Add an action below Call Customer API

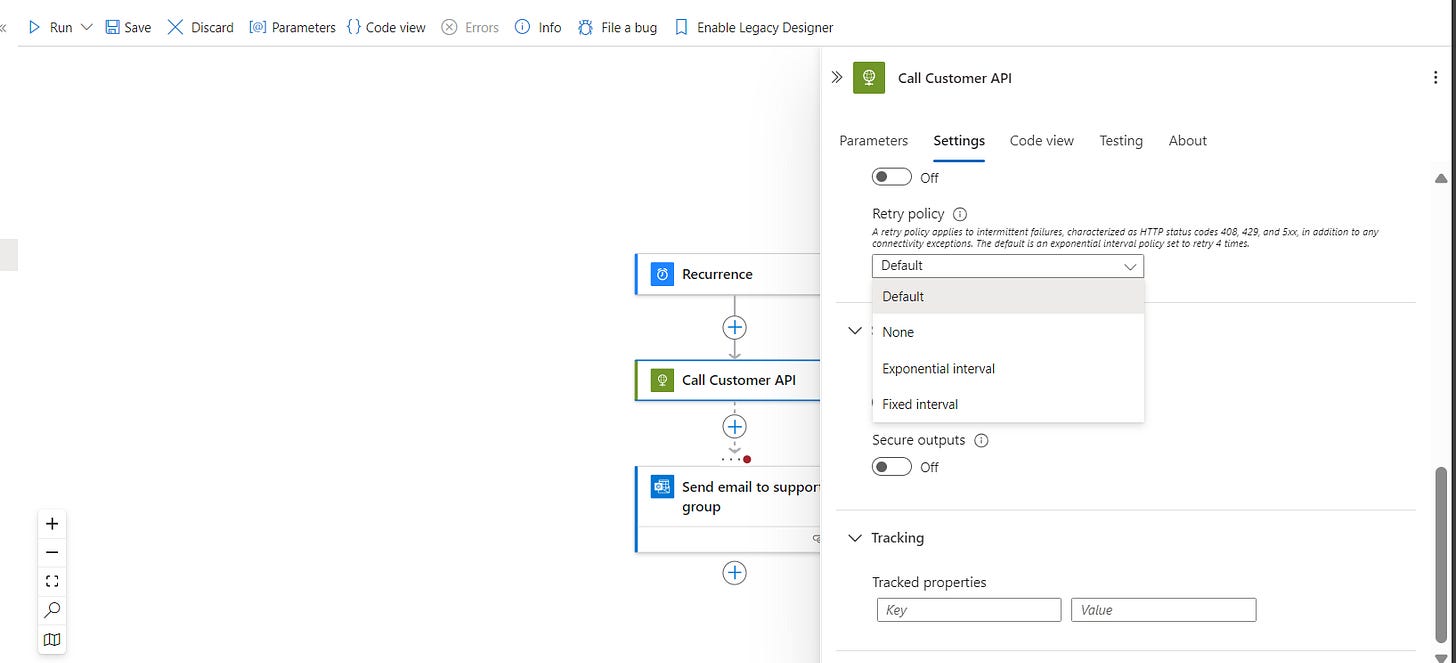[x=735, y=425]
